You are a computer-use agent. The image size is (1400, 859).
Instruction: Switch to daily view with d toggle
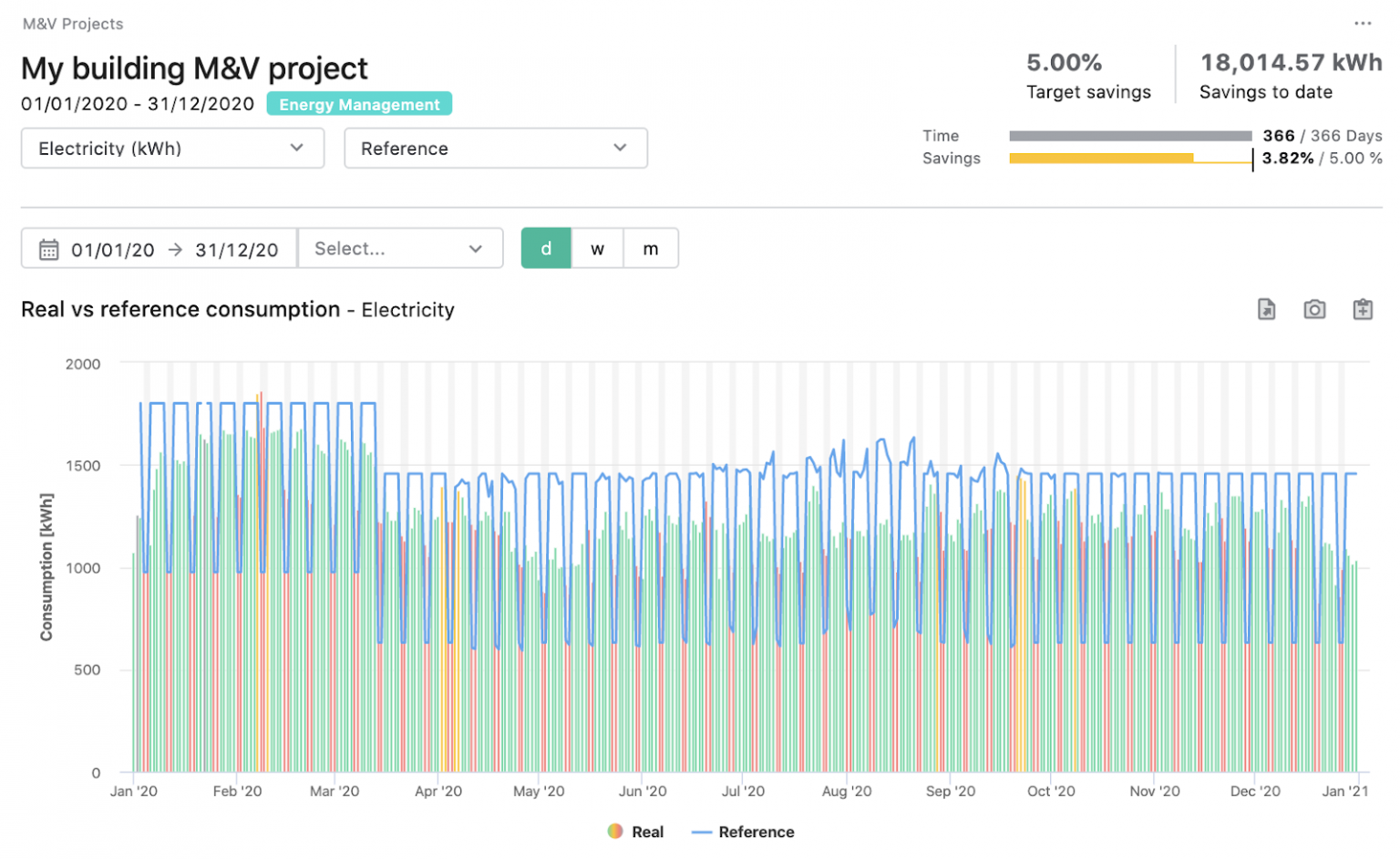[546, 248]
